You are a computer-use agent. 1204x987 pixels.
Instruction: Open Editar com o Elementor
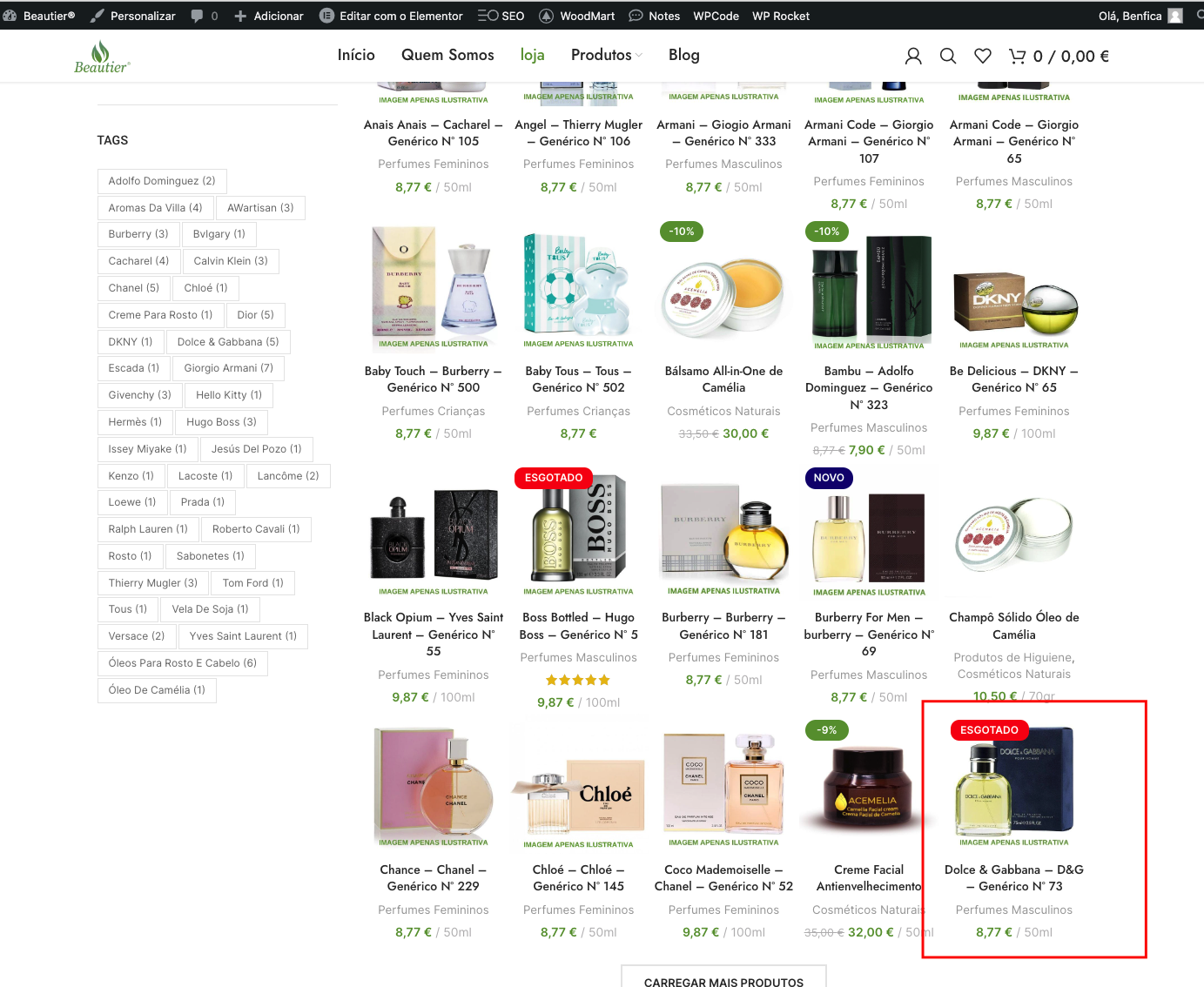click(391, 16)
